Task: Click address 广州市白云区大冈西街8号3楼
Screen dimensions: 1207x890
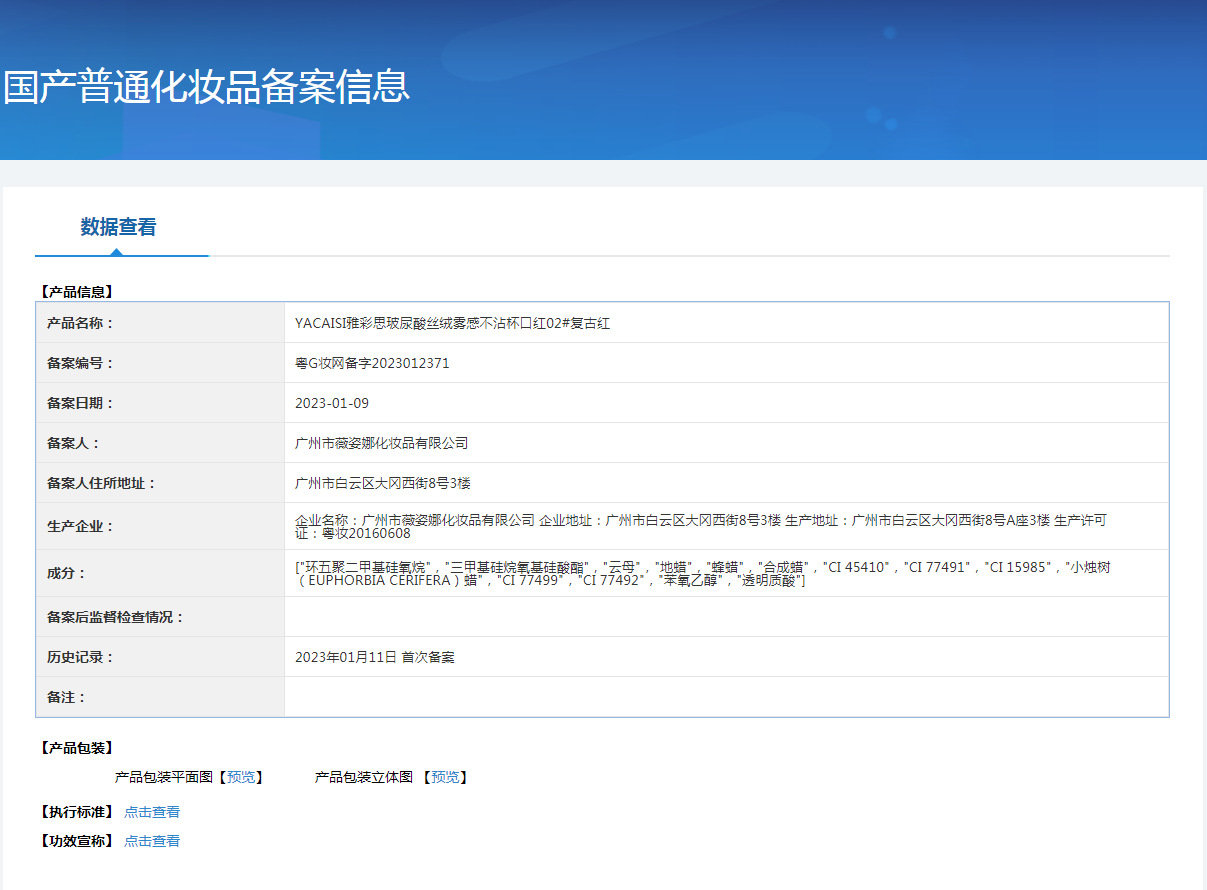Action: click(x=382, y=483)
